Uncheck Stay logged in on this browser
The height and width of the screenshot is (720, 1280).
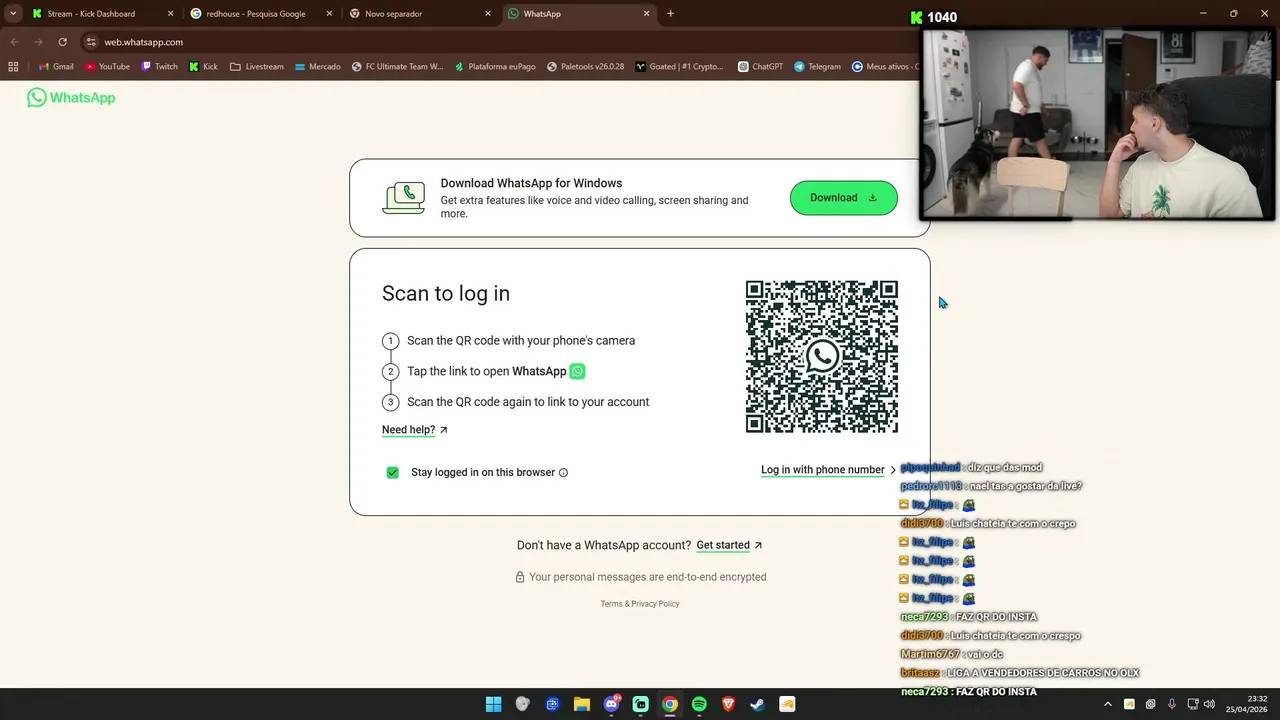[x=393, y=472]
